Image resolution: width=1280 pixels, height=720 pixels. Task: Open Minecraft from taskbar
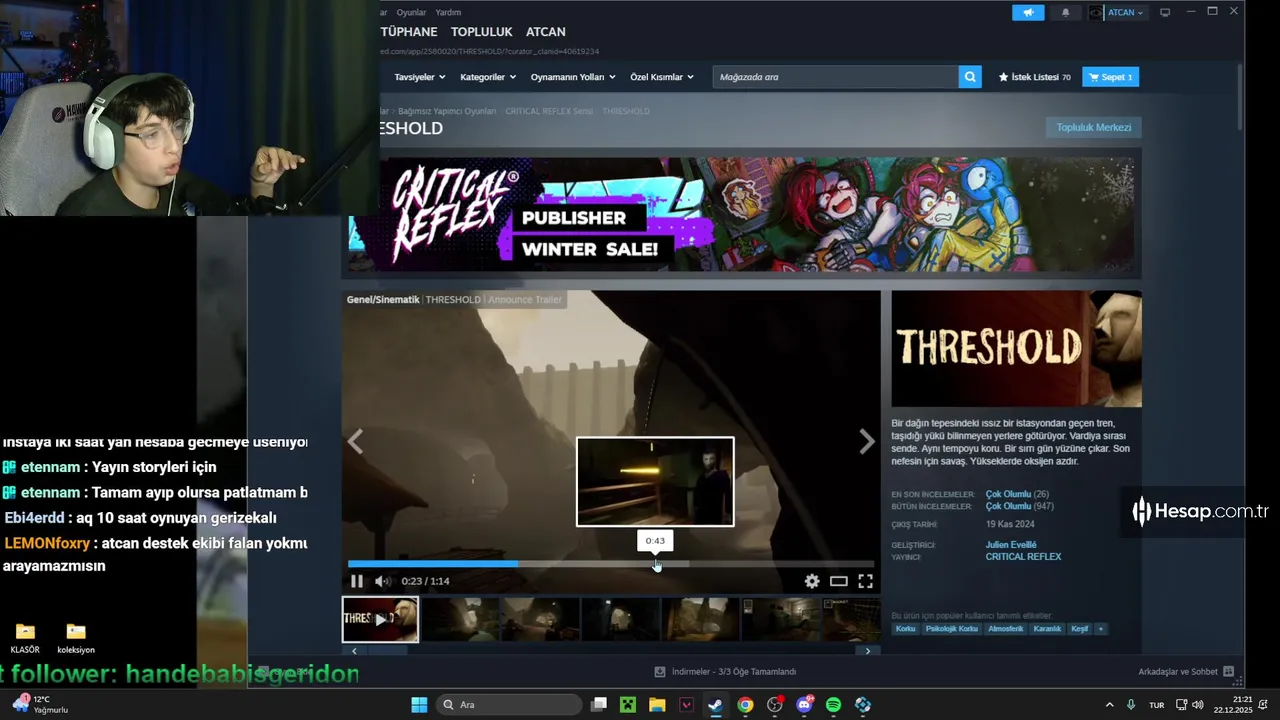click(x=627, y=705)
